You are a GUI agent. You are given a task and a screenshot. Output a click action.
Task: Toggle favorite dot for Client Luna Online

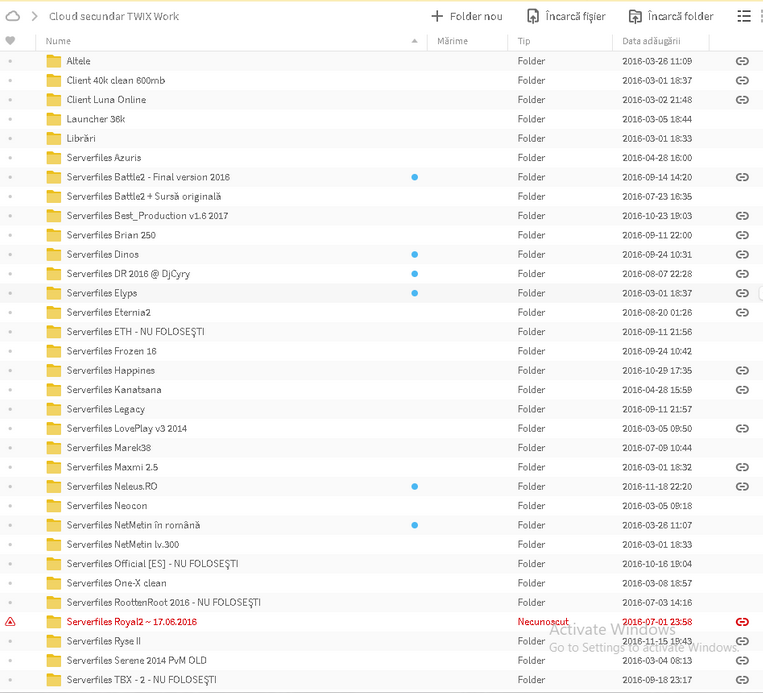pos(10,100)
